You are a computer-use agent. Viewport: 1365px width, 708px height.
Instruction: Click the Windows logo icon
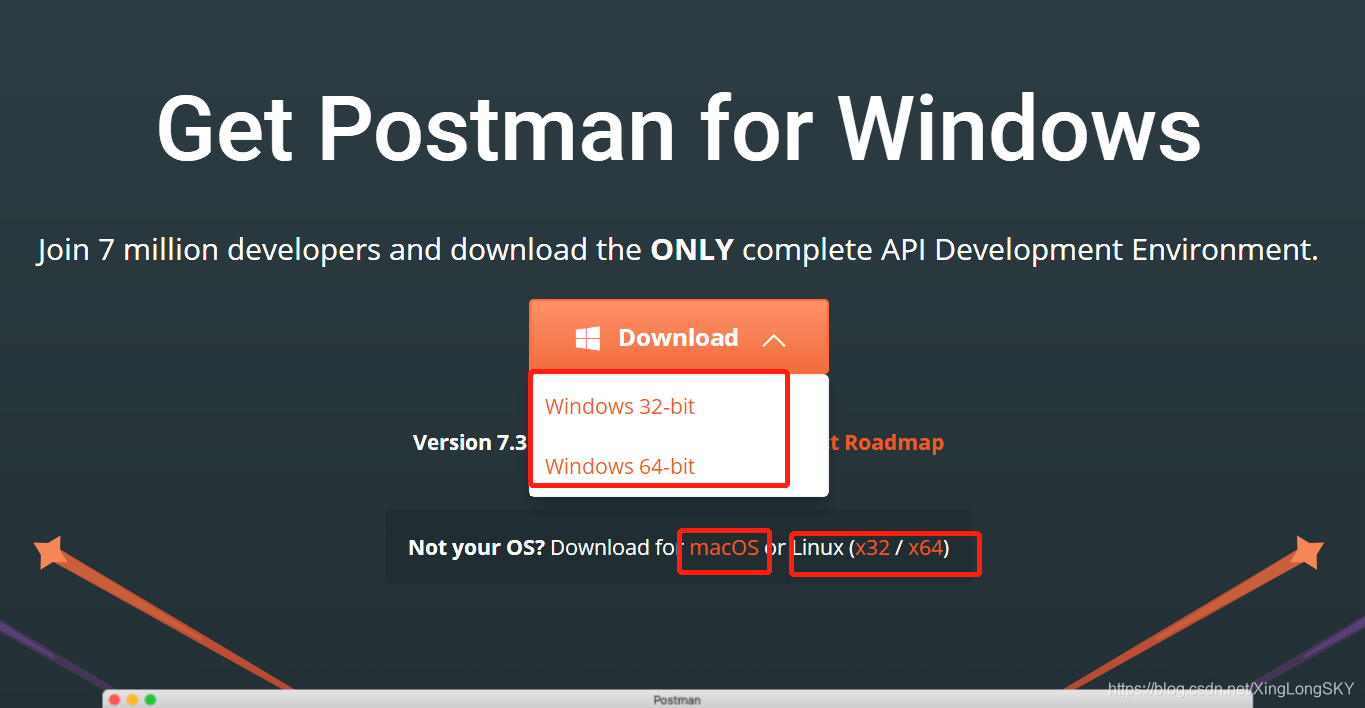pos(588,338)
